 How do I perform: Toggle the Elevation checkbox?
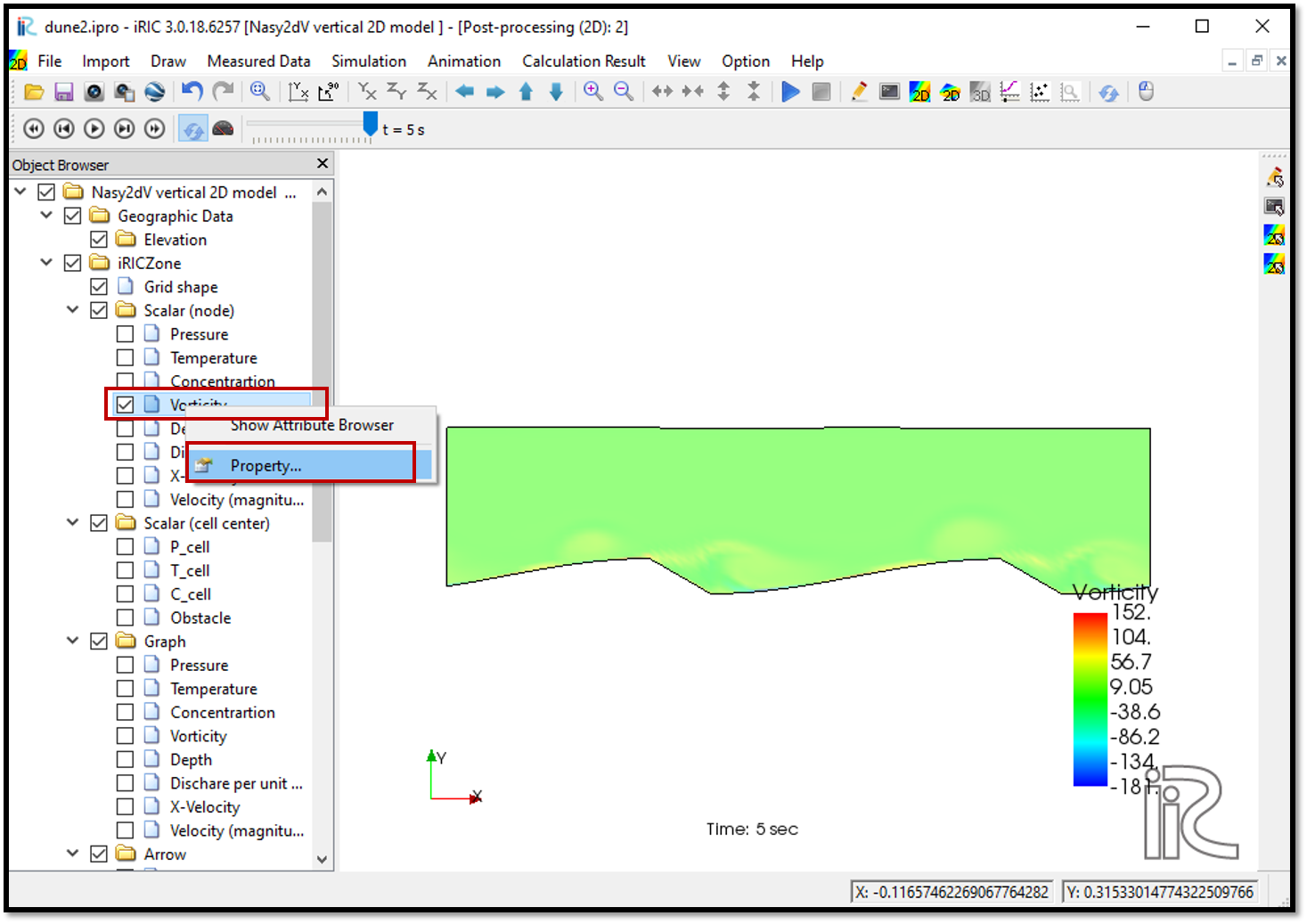(x=99, y=240)
